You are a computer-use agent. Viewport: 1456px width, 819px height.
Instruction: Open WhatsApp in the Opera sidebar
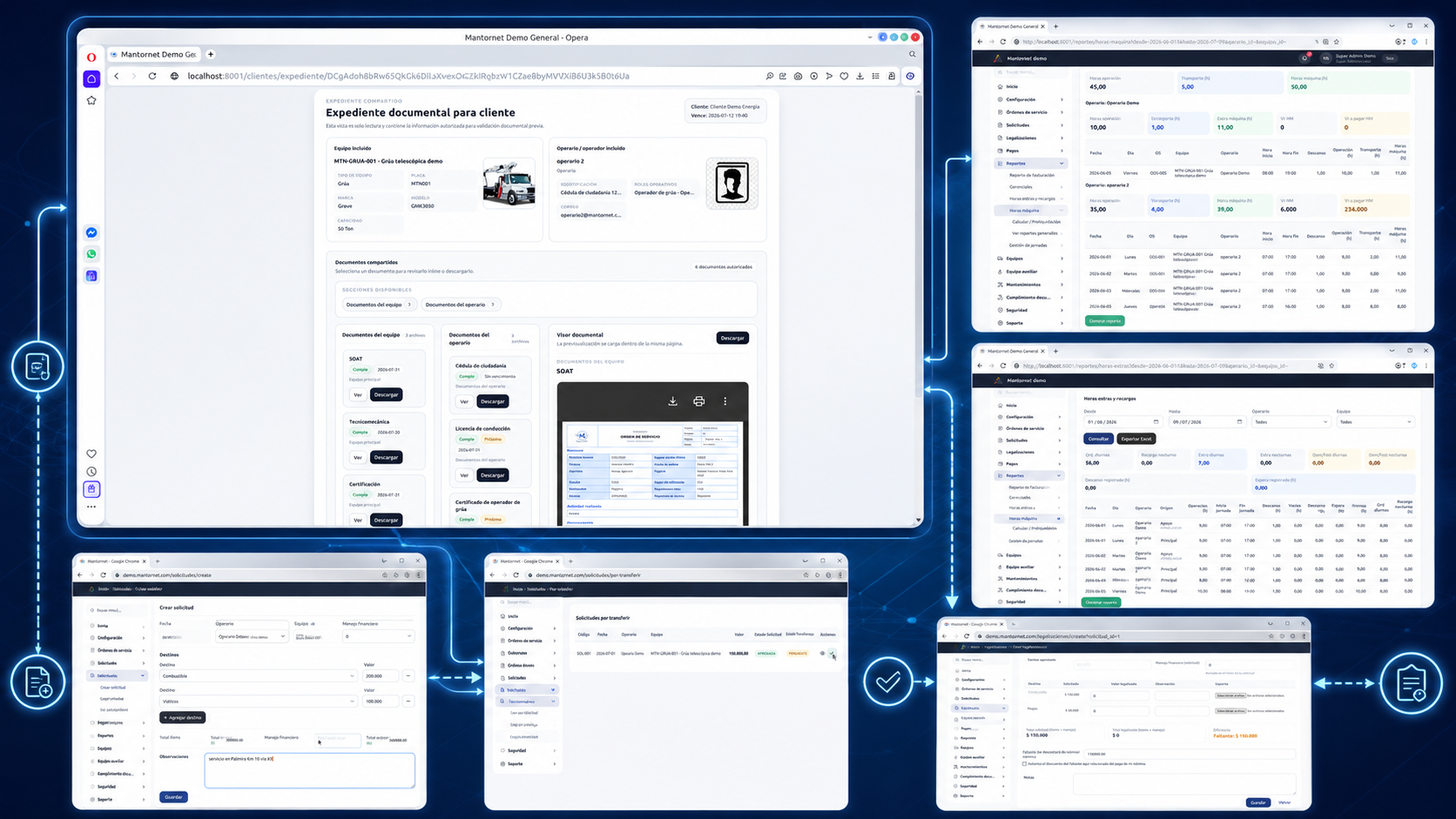coord(91,254)
